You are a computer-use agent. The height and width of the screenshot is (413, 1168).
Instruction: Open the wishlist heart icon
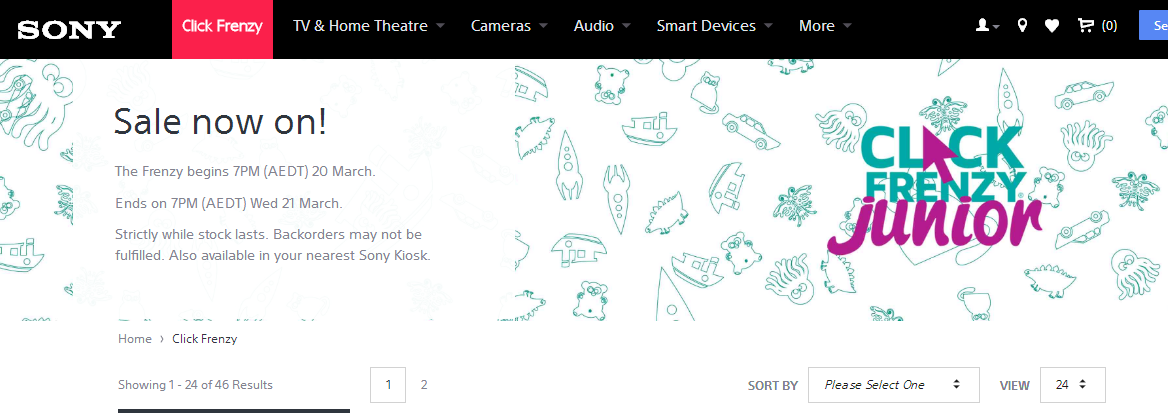click(x=1051, y=26)
